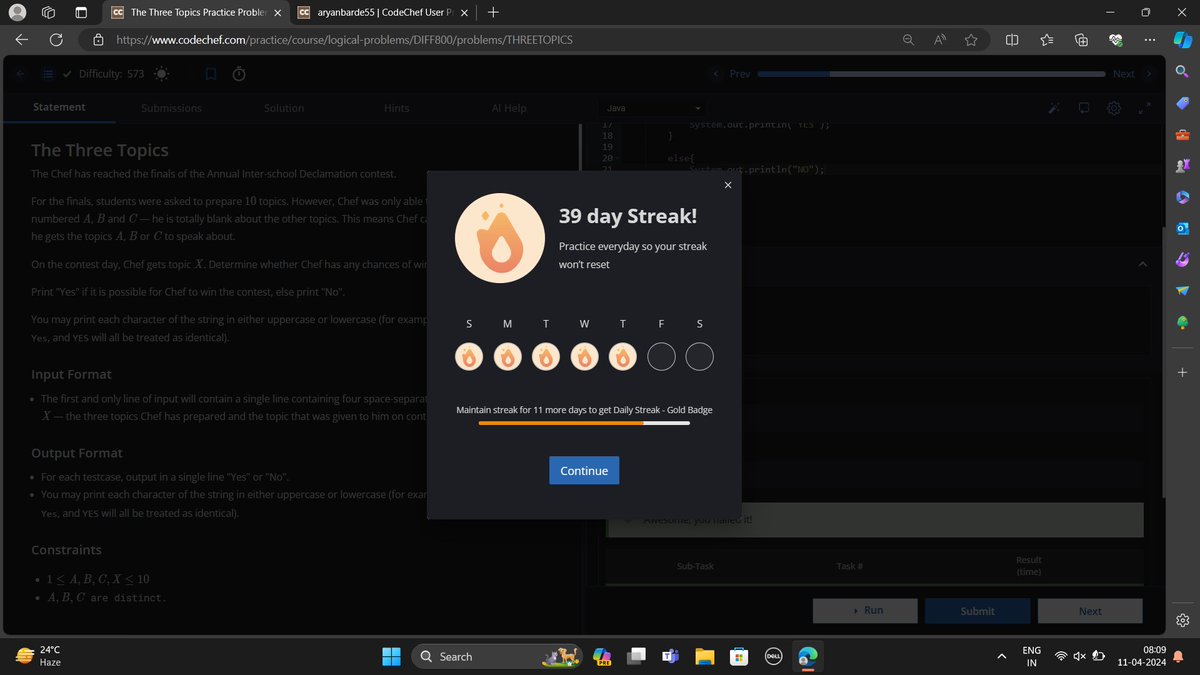Open the sidebar Outlook icon

[1182, 227]
